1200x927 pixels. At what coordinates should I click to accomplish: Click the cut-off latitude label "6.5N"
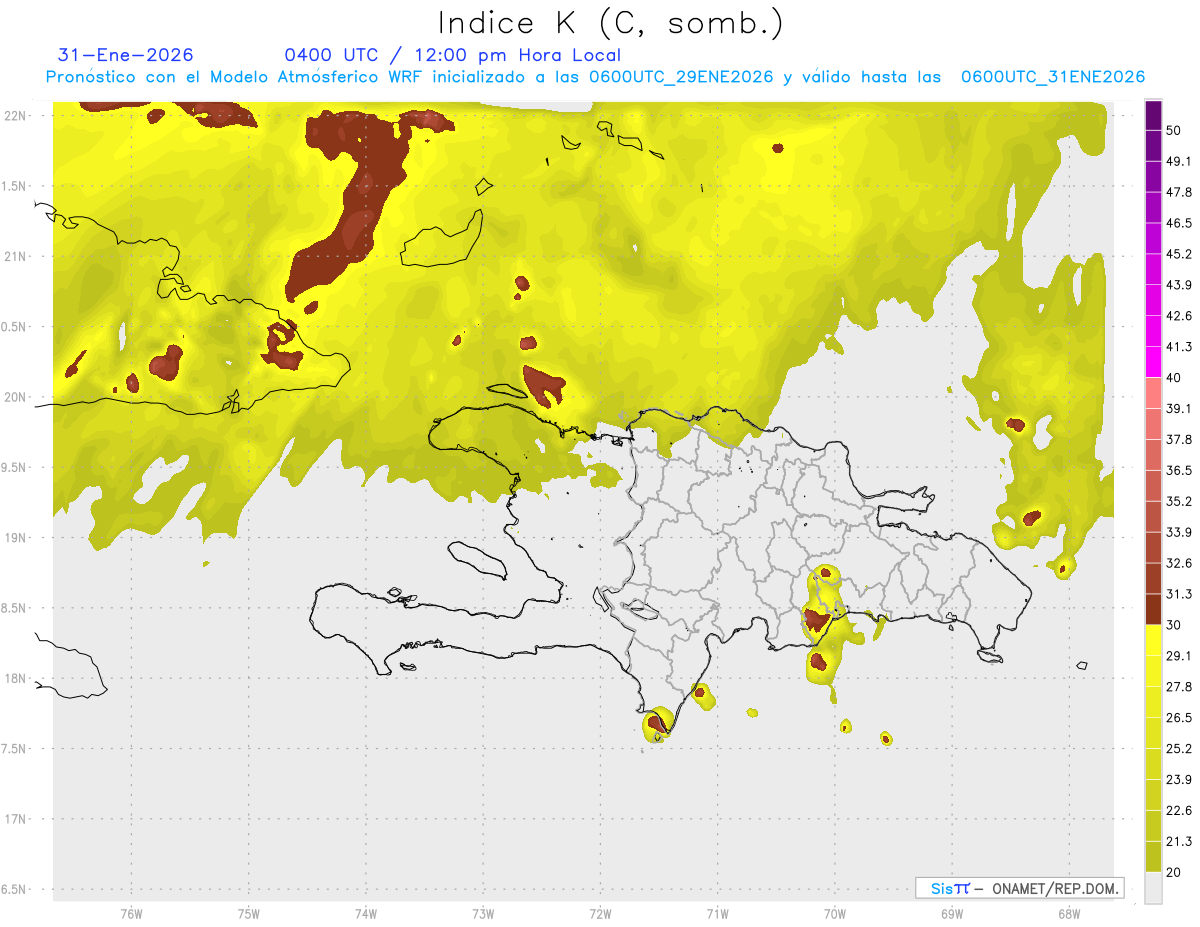coord(14,889)
